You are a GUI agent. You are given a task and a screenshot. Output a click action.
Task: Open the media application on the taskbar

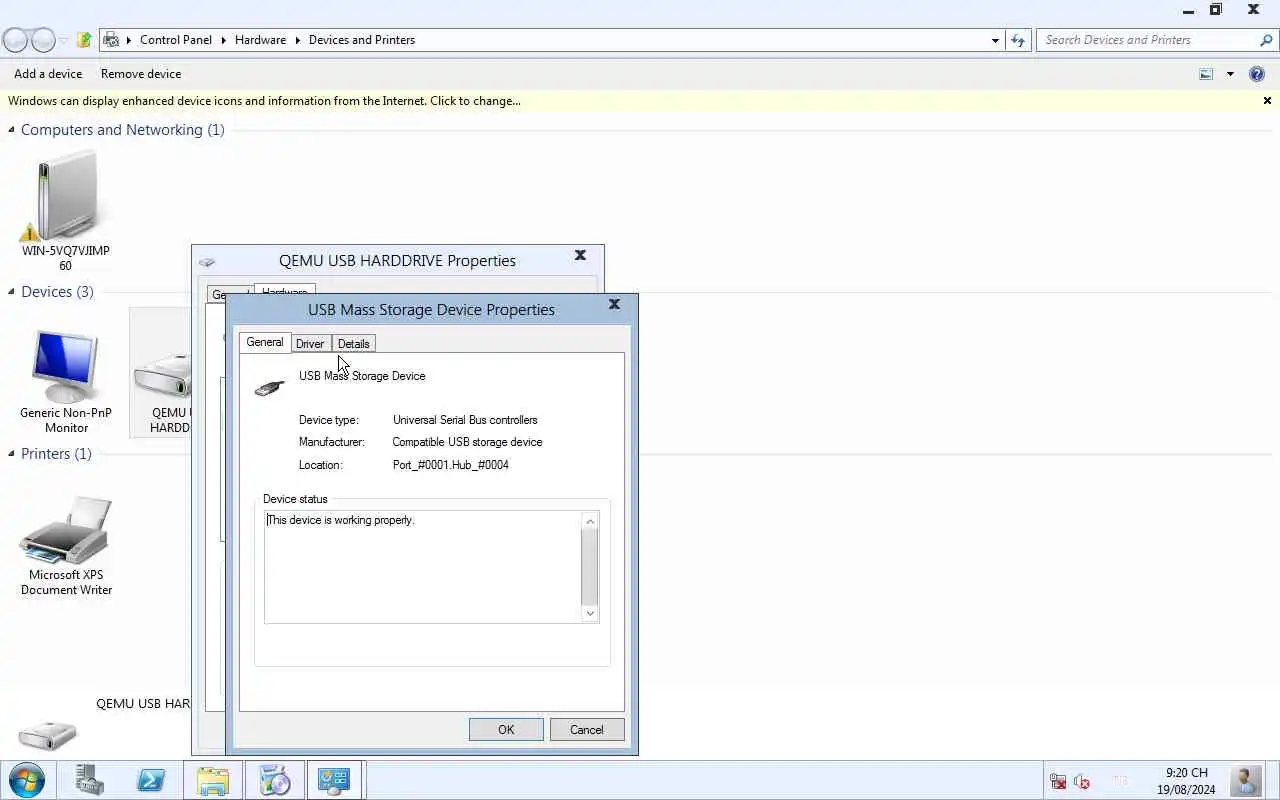pos(273,780)
